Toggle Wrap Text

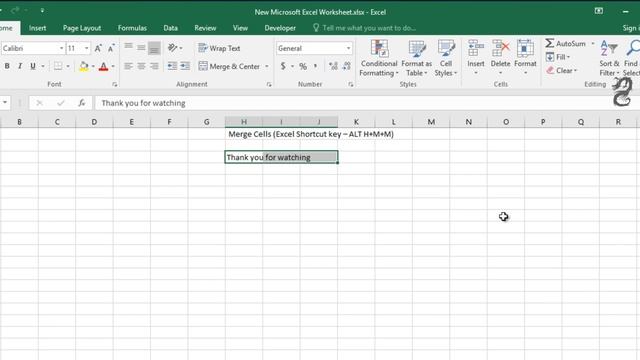(x=220, y=48)
